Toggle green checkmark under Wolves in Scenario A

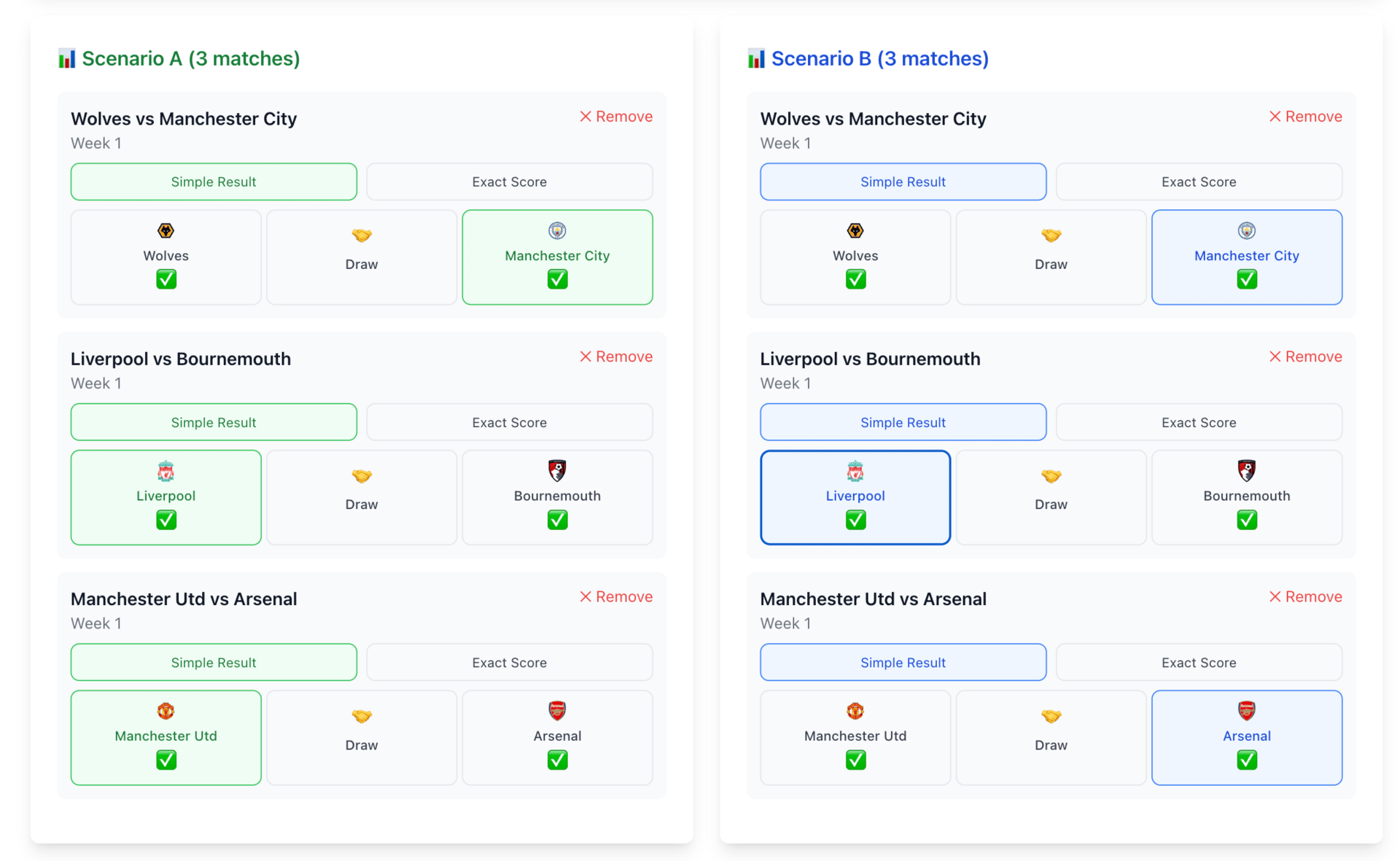click(166, 279)
